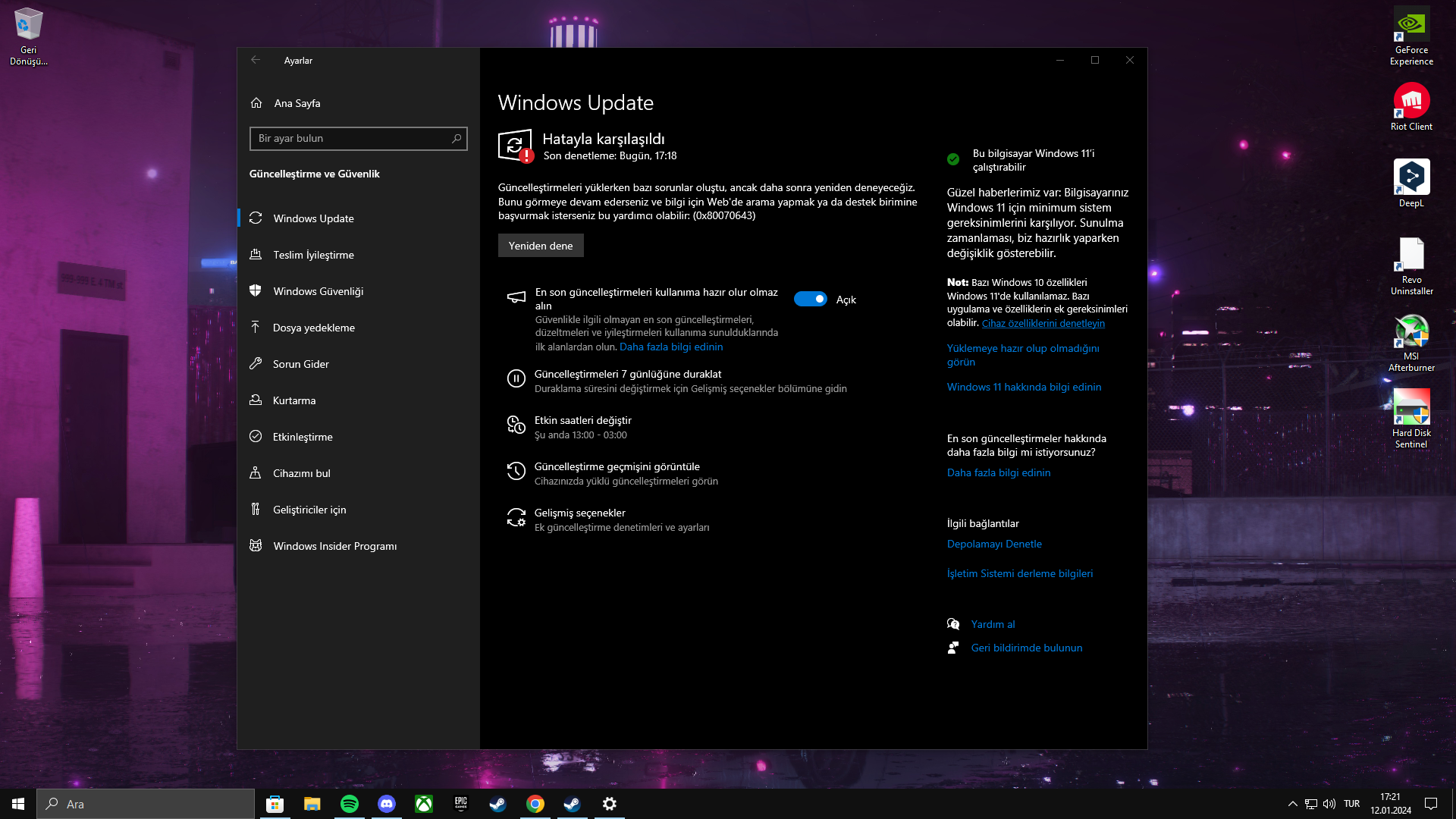Click the pause icon for Güncelleştirmeleri duraklat
1456x819 pixels.
(x=516, y=378)
